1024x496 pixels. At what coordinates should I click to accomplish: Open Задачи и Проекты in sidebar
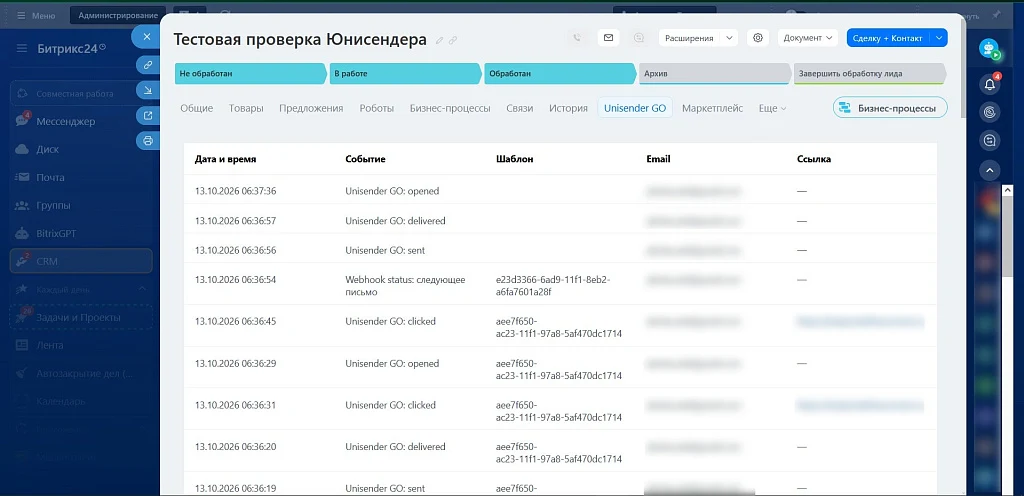[x=81, y=317]
